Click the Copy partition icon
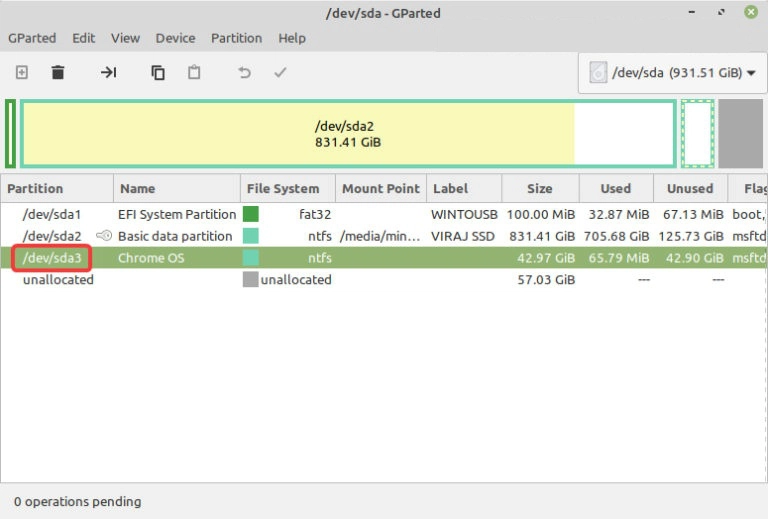This screenshot has width=768, height=519. click(x=158, y=73)
